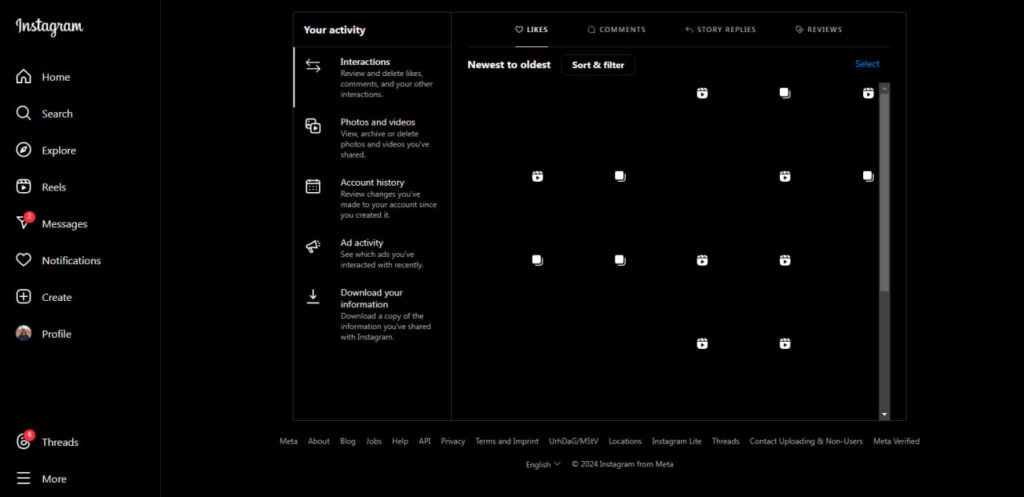Open the Home icon in sidebar

coord(24,77)
